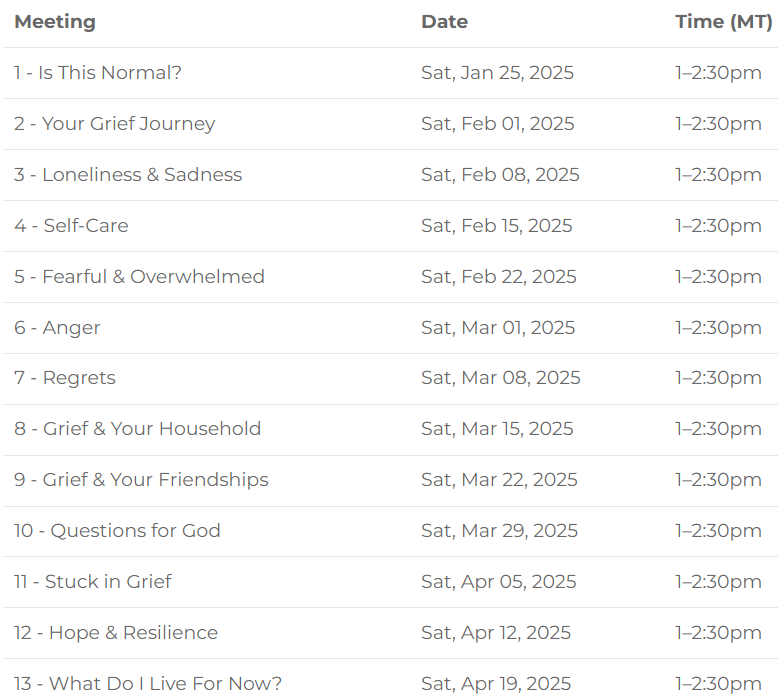The height and width of the screenshot is (700, 778).
Task: Click the '7 - Regrets' meeting title
Action: click(x=65, y=378)
